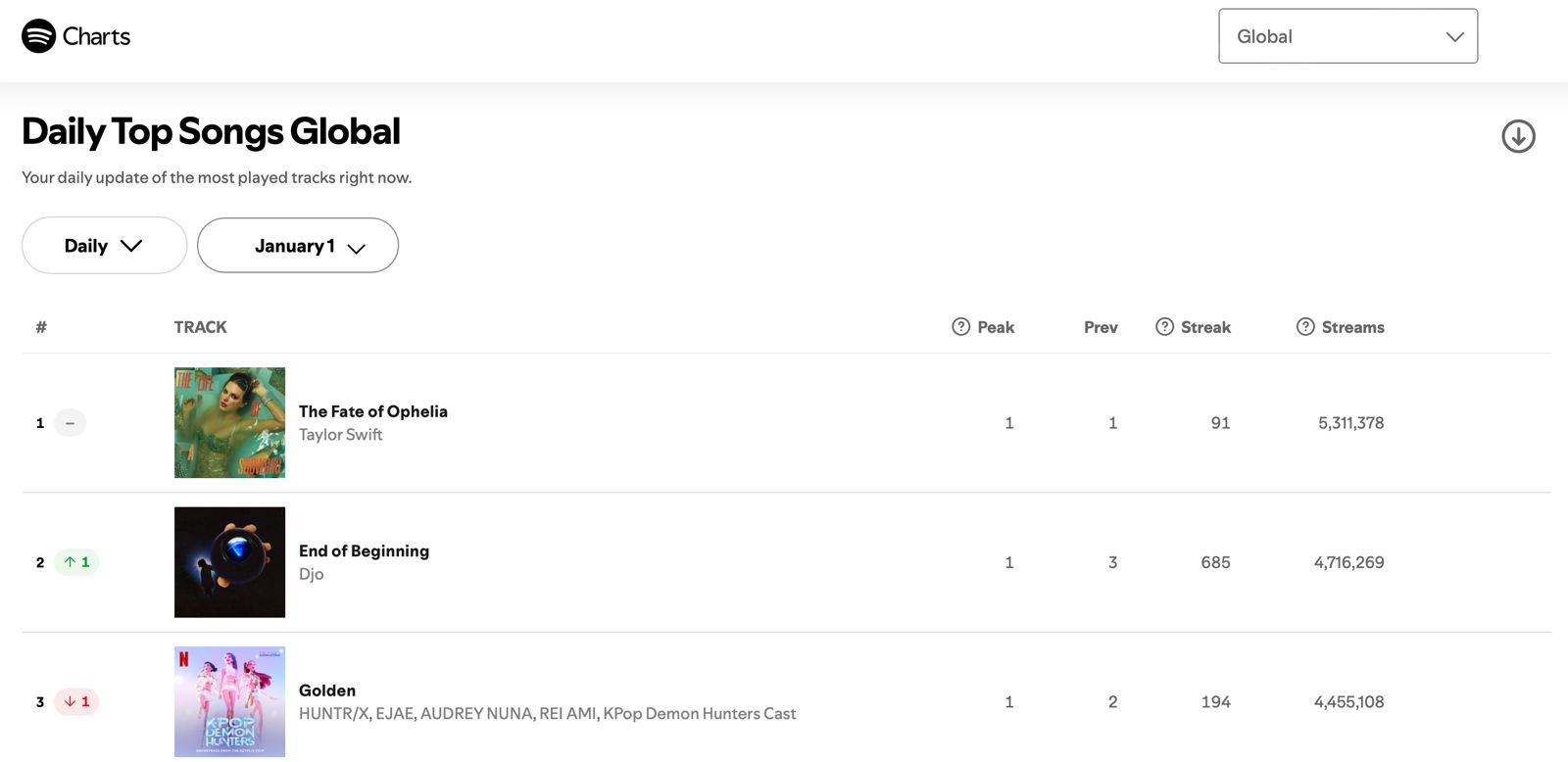
Task: Click The Fate of Ophelia album cover
Action: pos(229,422)
